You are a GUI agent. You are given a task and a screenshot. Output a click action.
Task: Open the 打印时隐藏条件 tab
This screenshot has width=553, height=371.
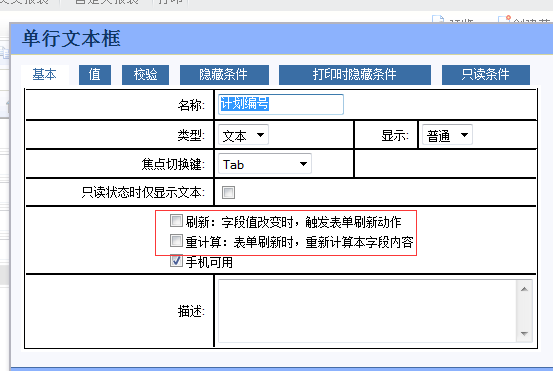(x=355, y=75)
